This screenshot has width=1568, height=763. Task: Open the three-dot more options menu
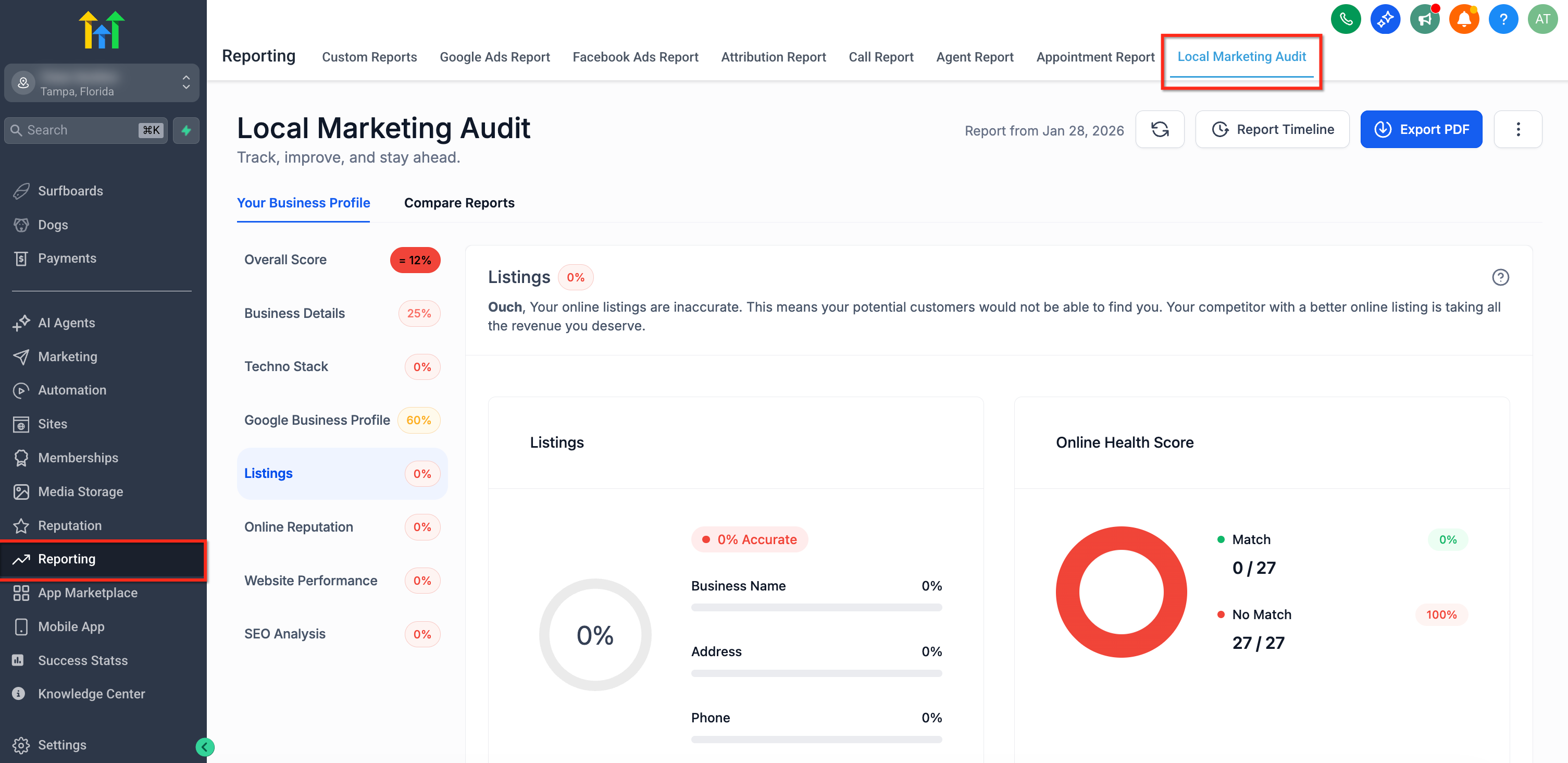[1517, 130]
